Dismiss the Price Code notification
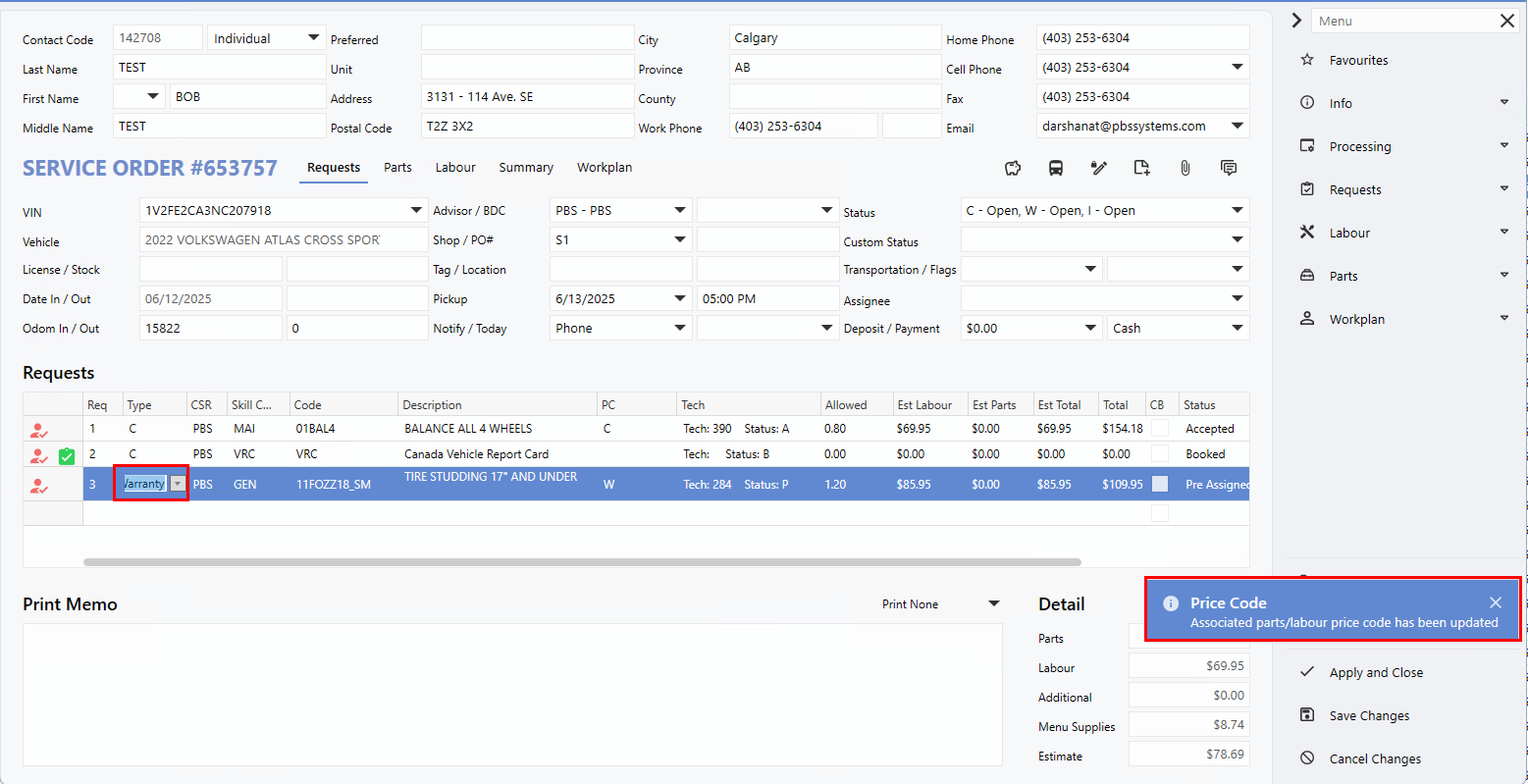This screenshot has height=784, width=1528. (x=1495, y=602)
